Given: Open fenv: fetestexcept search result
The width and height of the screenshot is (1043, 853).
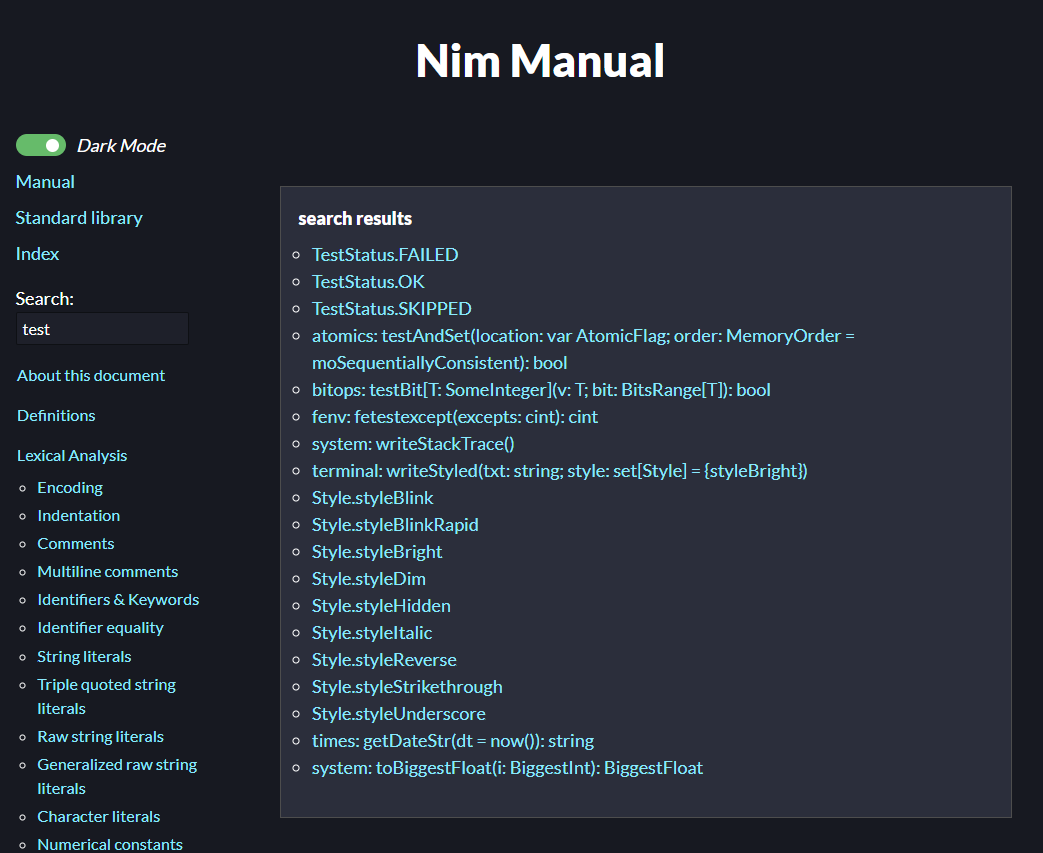Looking at the screenshot, I should click(455, 417).
